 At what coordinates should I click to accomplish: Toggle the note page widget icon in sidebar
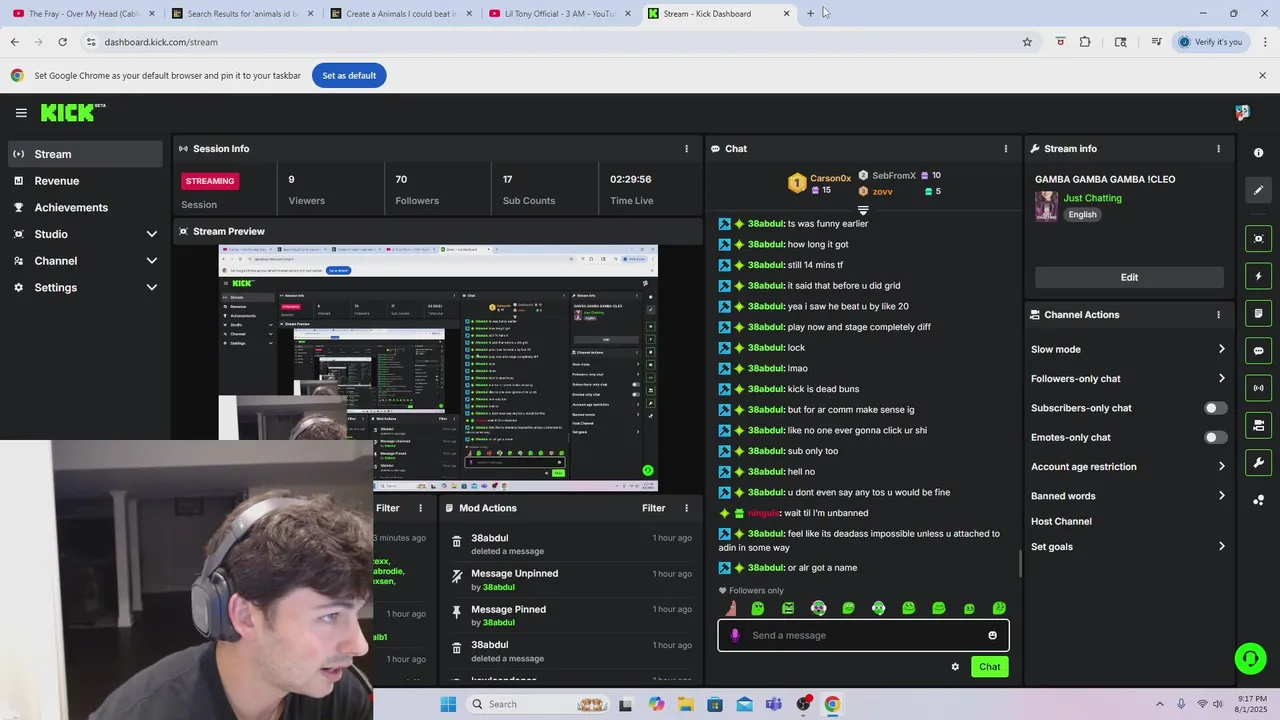pyautogui.click(x=1258, y=313)
